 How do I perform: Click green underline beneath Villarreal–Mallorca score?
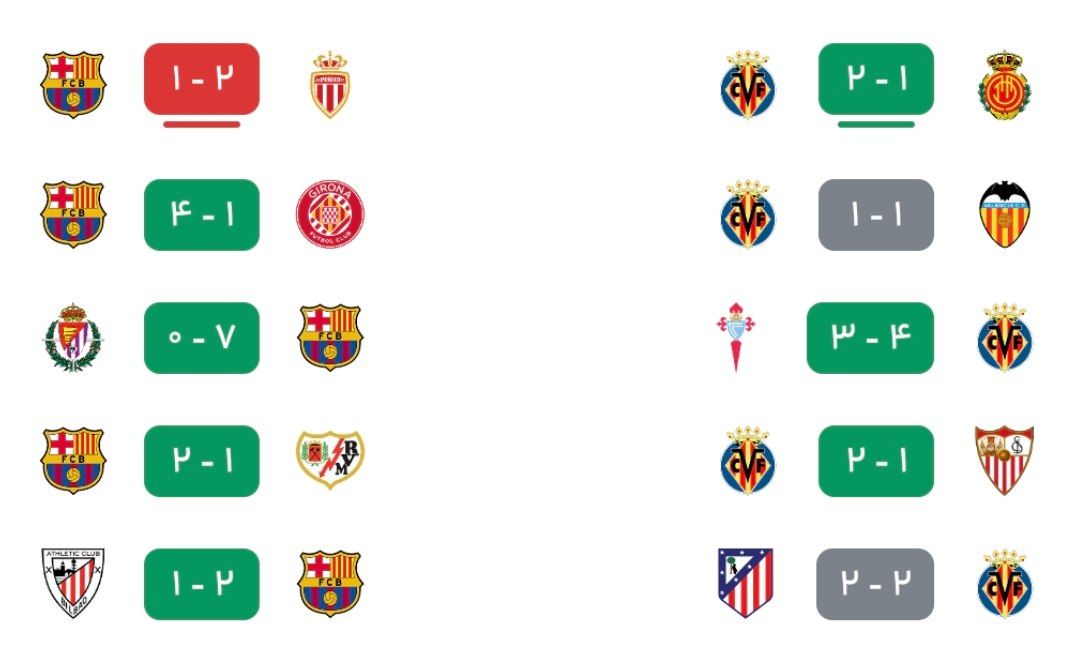(x=876, y=125)
